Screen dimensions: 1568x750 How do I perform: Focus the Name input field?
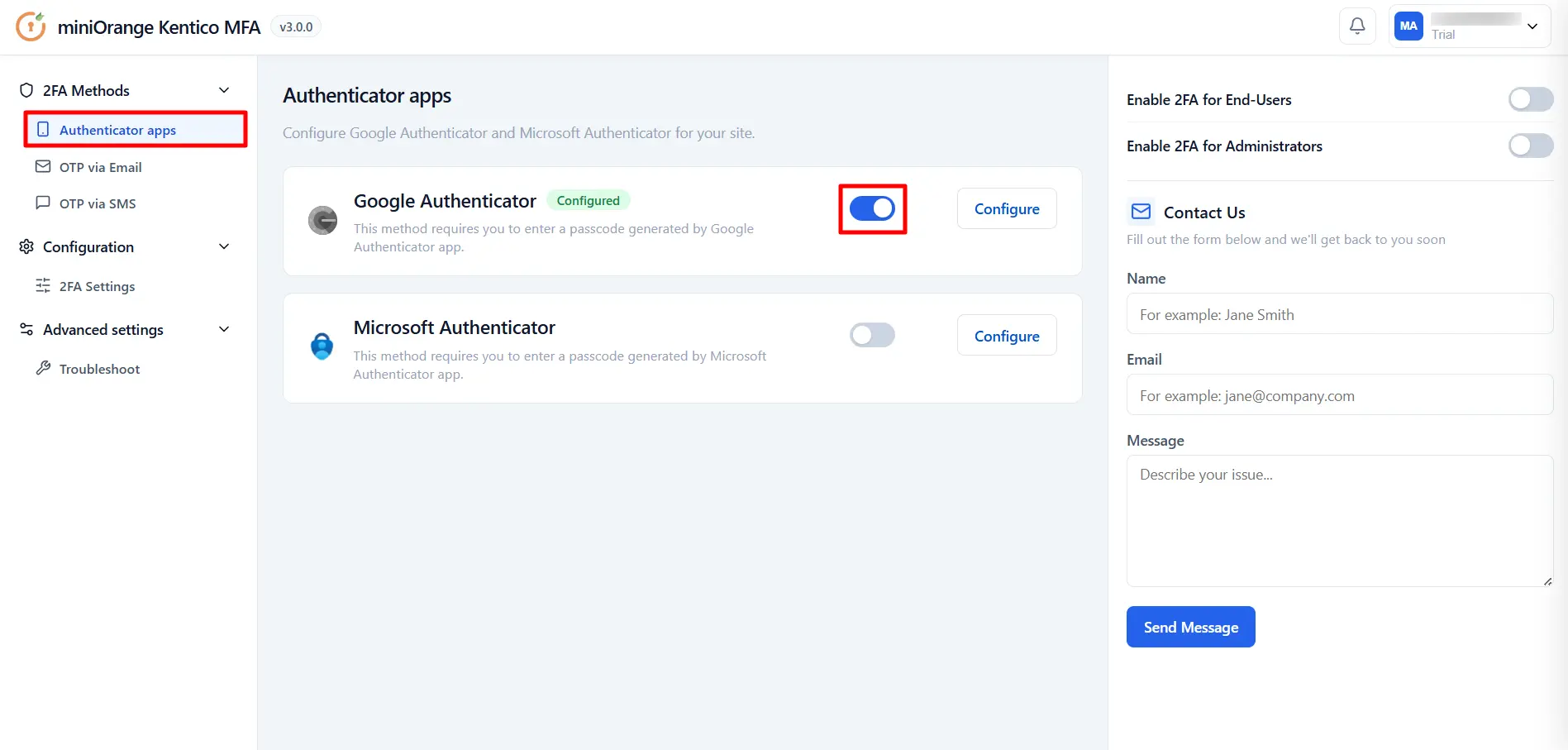pyautogui.click(x=1340, y=314)
